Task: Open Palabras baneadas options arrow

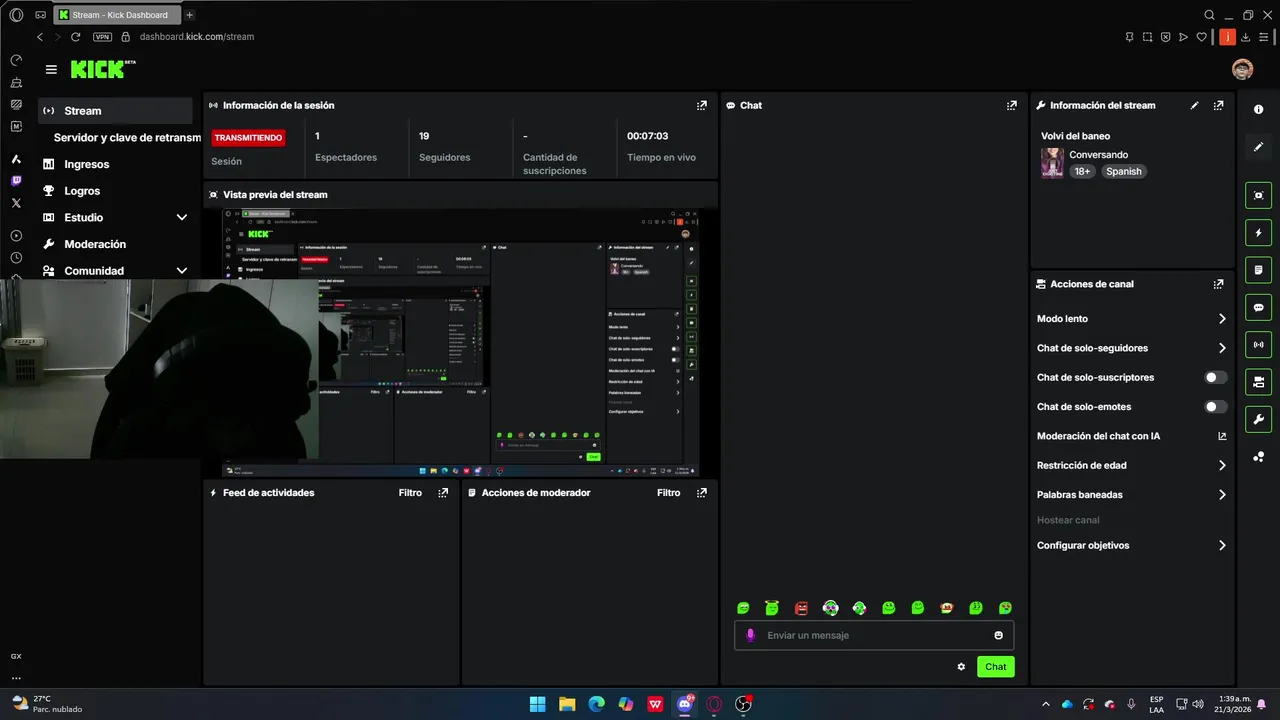Action: [x=1221, y=494]
